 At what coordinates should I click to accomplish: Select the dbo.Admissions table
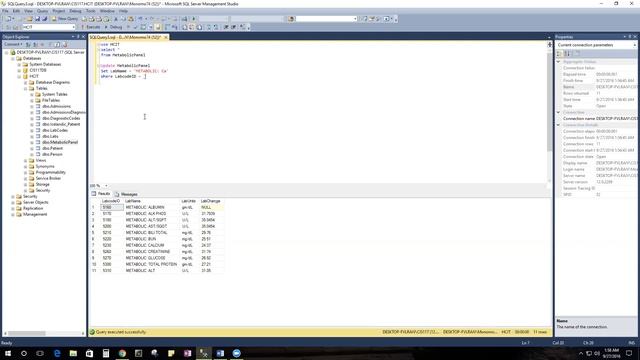pyautogui.click(x=56, y=106)
